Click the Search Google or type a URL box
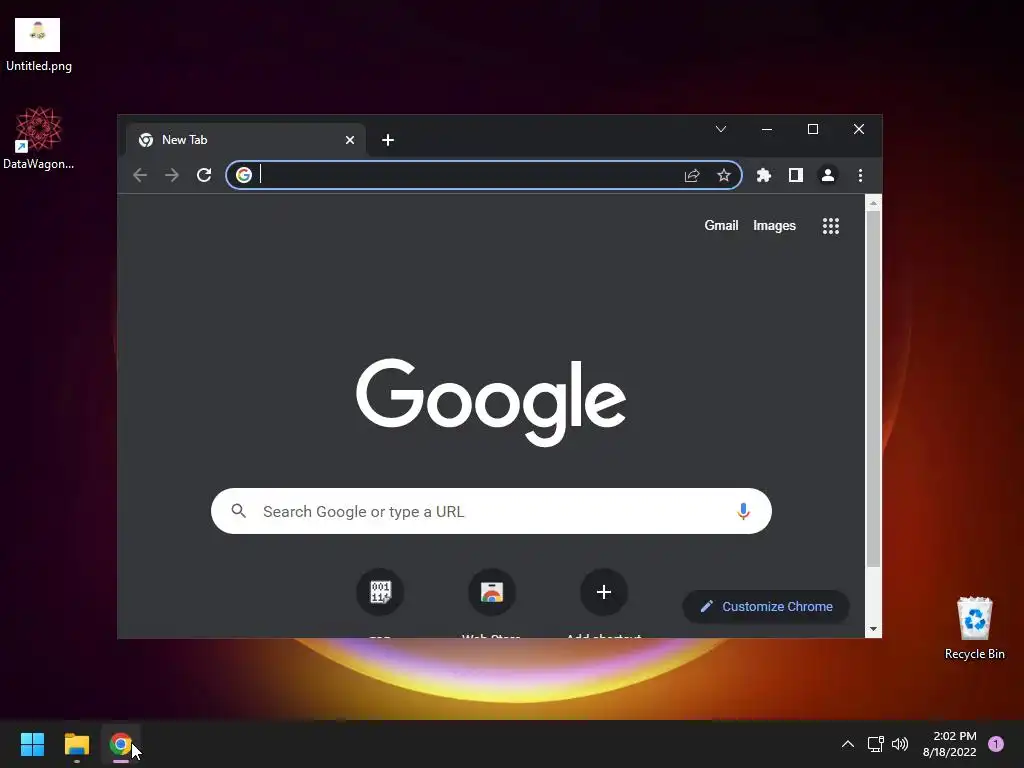Image resolution: width=1024 pixels, height=768 pixels. click(x=491, y=511)
